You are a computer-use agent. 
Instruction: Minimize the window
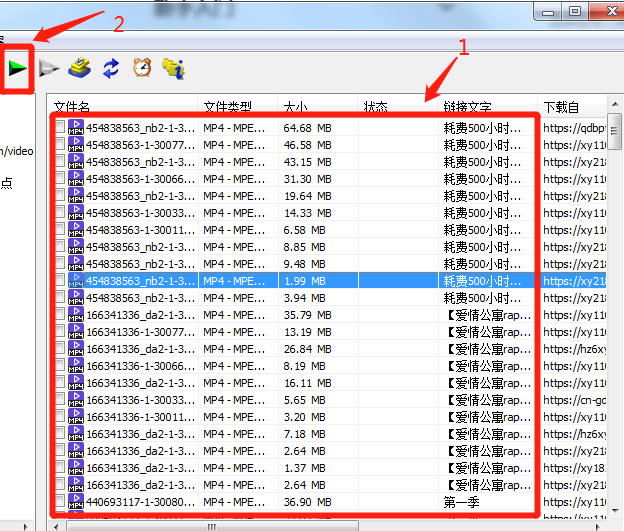tap(548, 11)
